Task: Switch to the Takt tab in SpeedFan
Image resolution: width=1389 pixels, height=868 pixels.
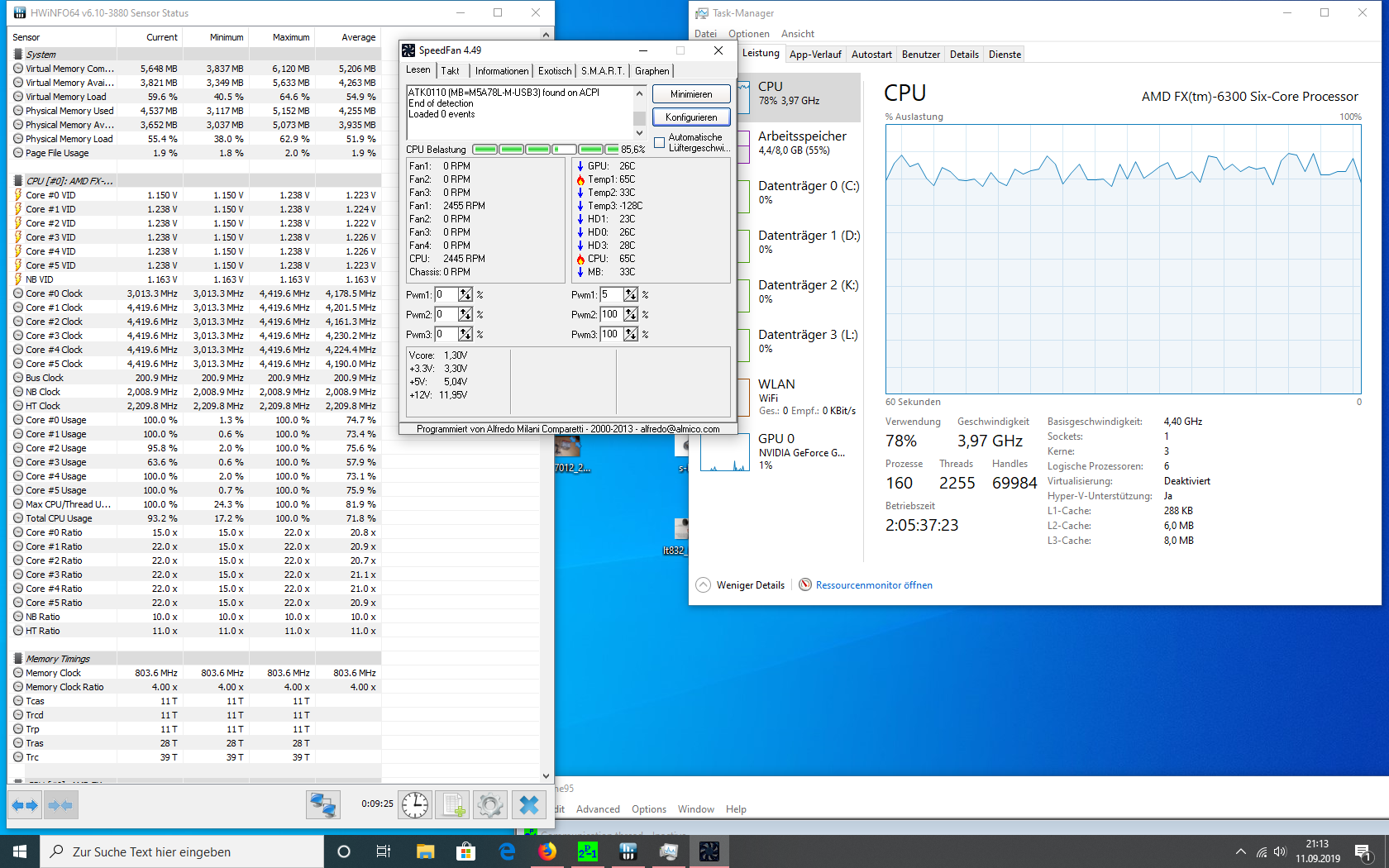Action: (450, 71)
